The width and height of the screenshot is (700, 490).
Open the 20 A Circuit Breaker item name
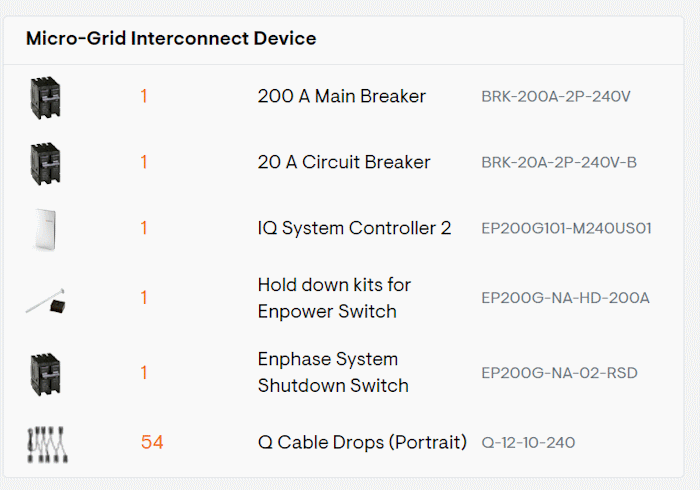point(344,162)
